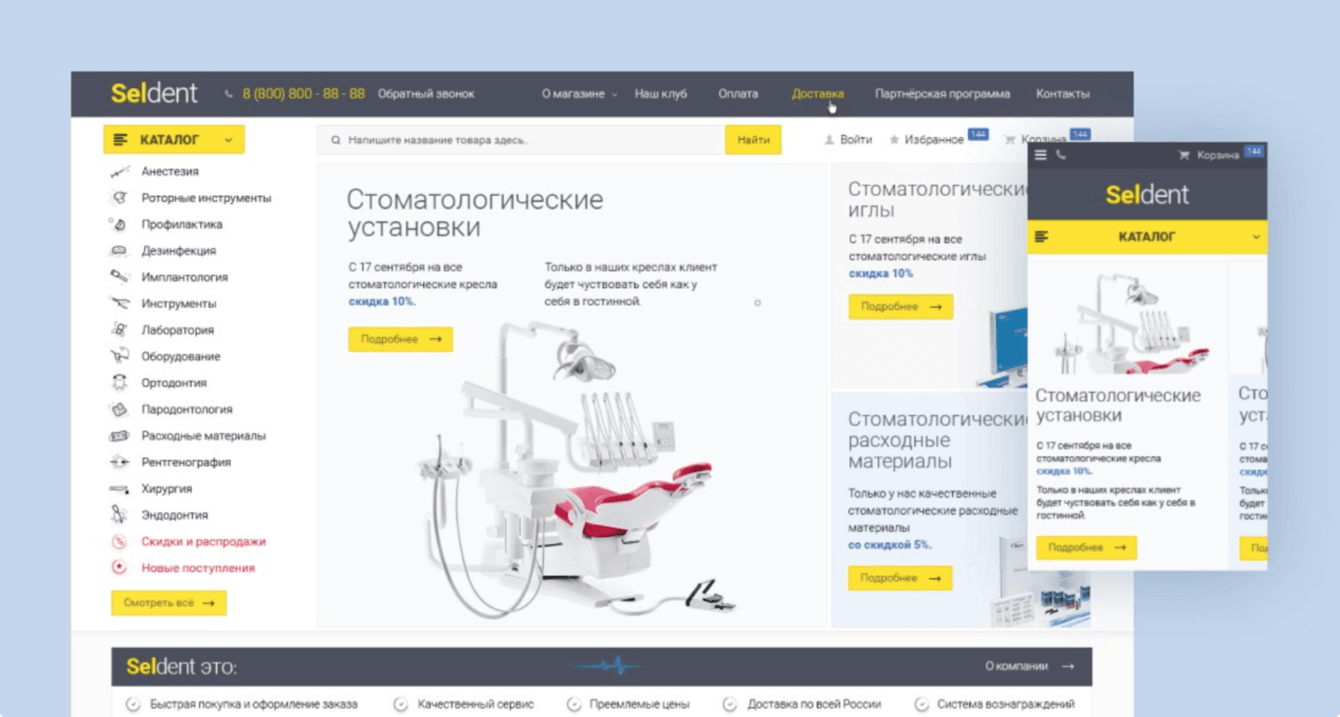Click Подробнее under Стоматологические иглы
This screenshot has height=717, width=1340.
[x=900, y=307]
